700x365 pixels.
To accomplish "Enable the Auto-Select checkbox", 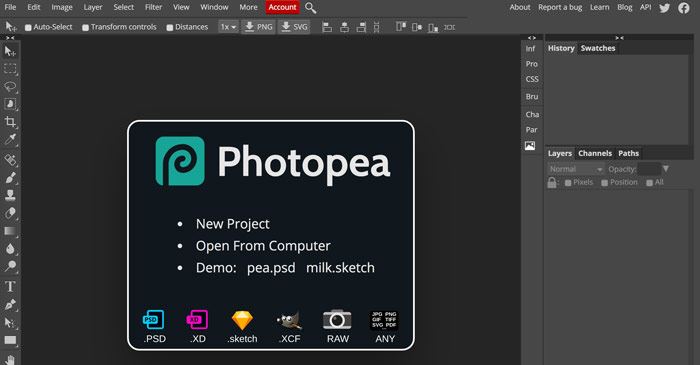I will tap(28, 28).
